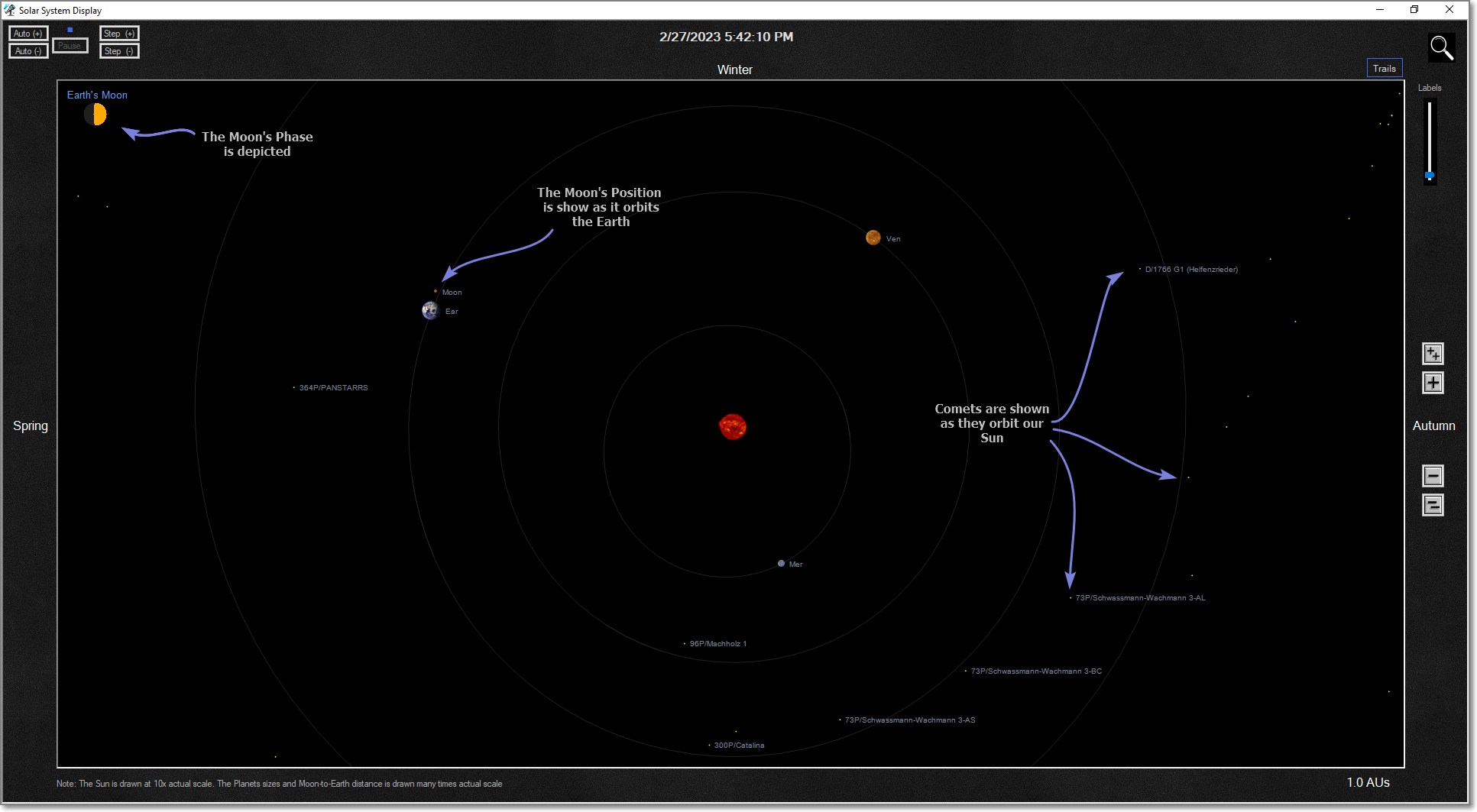This screenshot has height=812, width=1477.
Task: Click Step (+) to advance time
Action: [119, 34]
